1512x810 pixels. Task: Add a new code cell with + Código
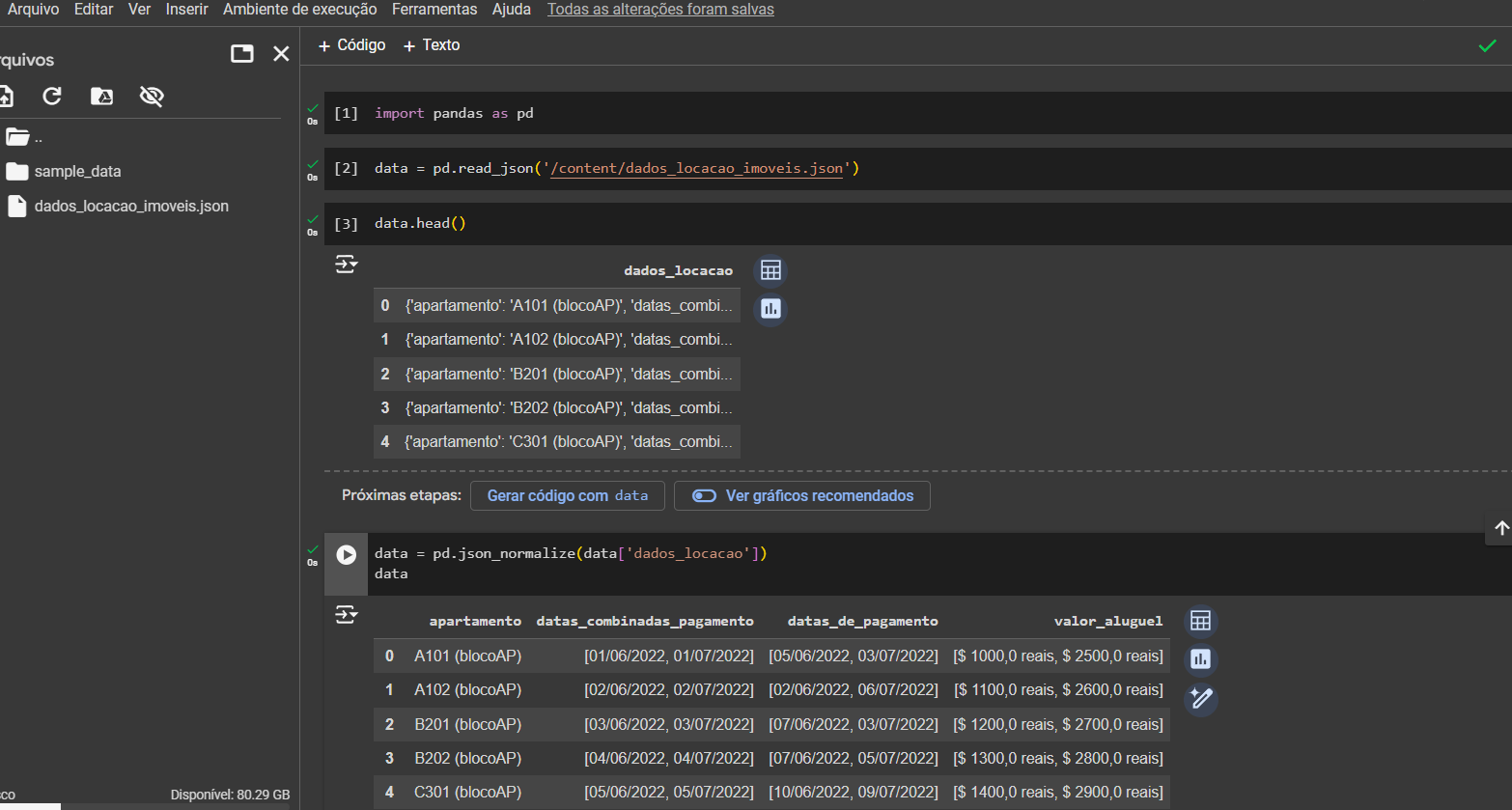351,45
